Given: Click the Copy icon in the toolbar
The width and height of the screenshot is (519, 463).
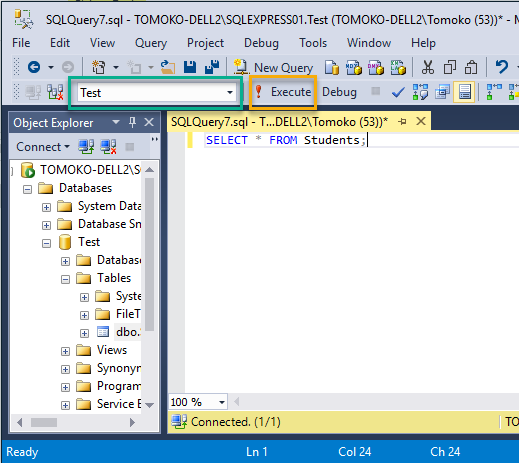Looking at the screenshot, I should [x=450, y=67].
